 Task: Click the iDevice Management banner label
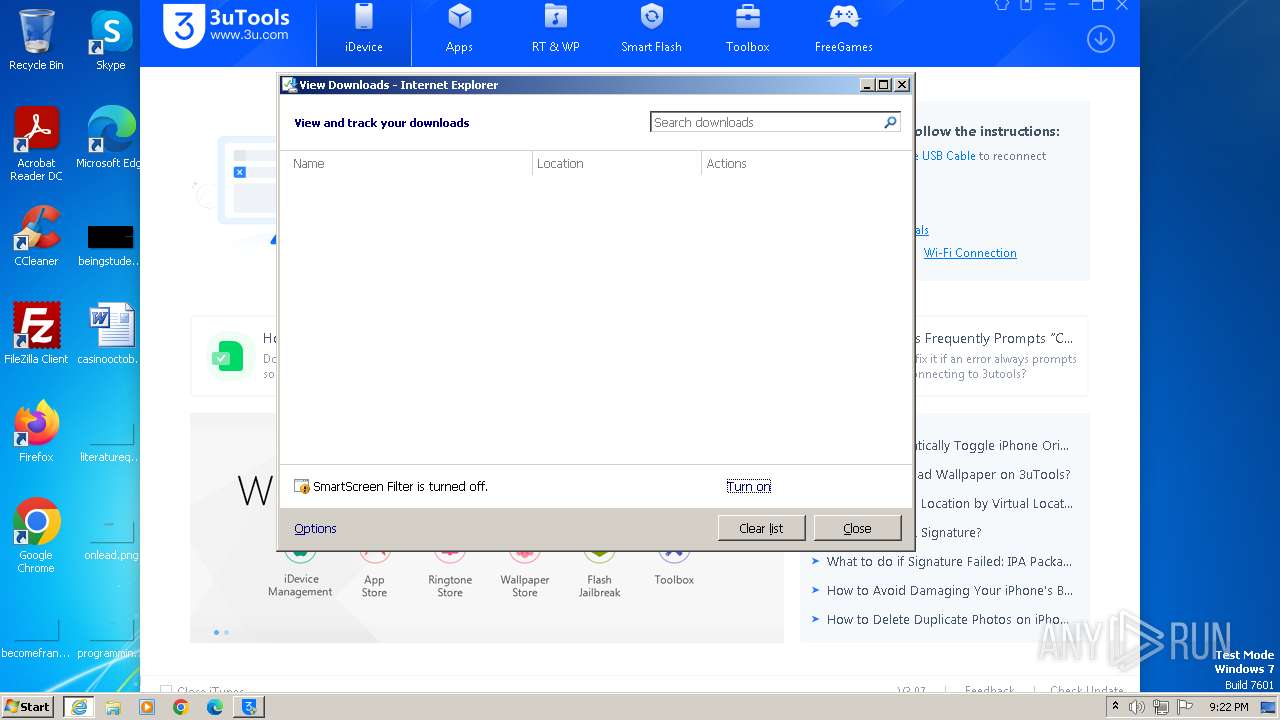point(300,585)
